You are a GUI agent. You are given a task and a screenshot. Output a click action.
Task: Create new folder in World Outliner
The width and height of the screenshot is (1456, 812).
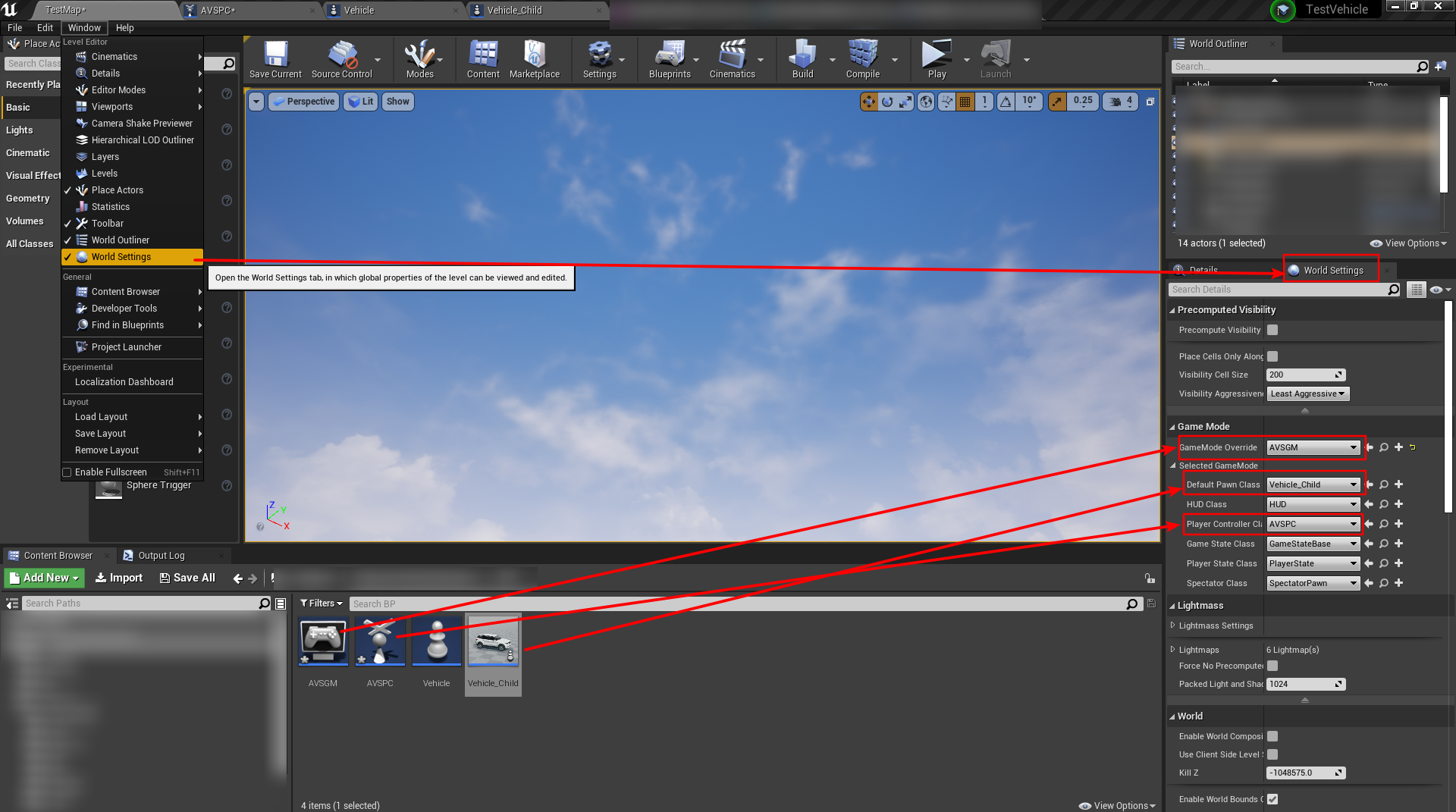pos(1441,67)
